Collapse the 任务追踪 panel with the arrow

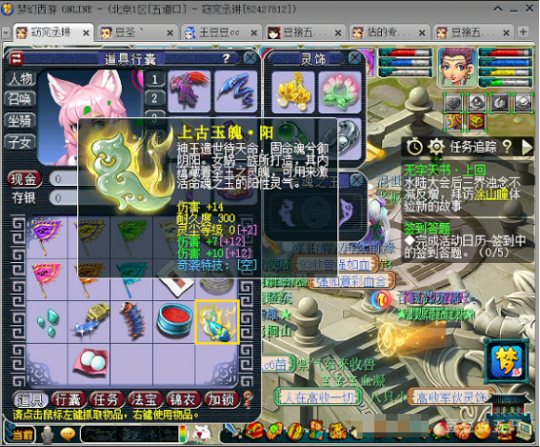pyautogui.click(x=527, y=147)
